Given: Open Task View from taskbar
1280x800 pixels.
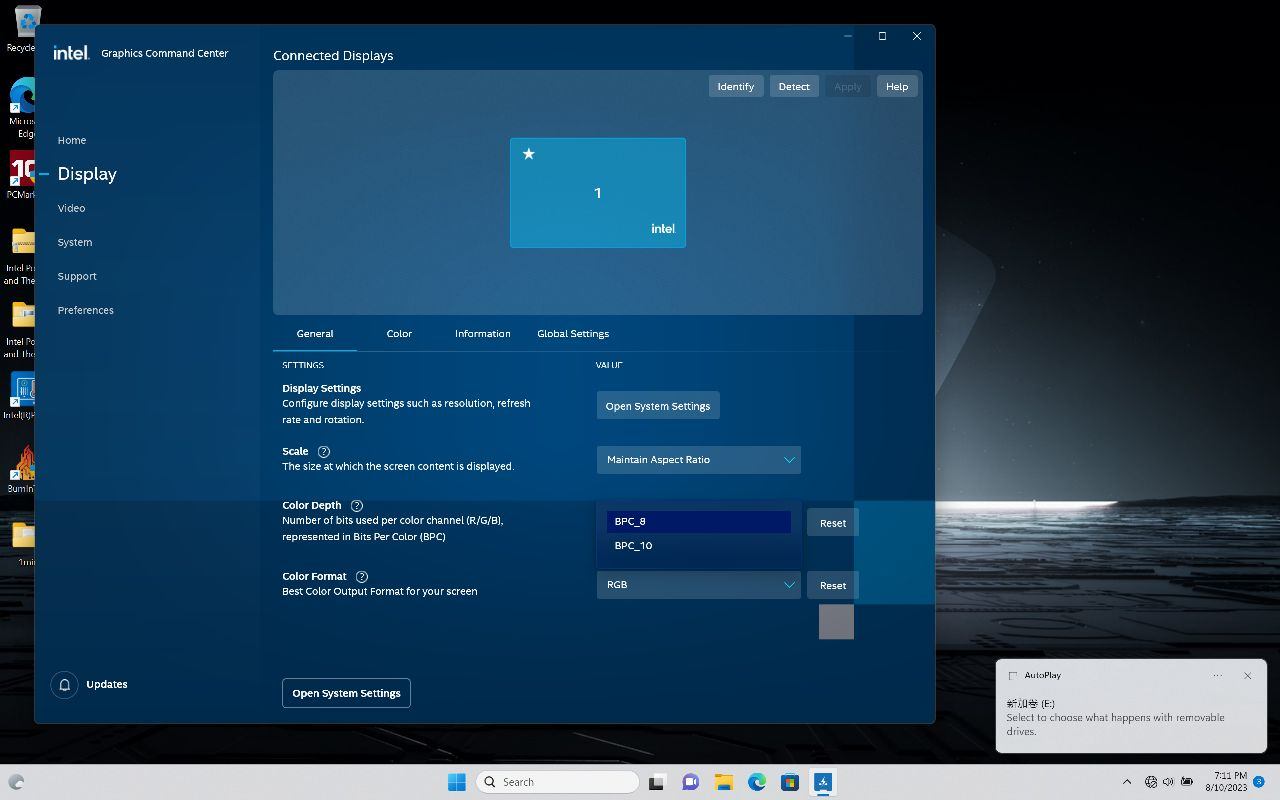Looking at the screenshot, I should (x=657, y=782).
